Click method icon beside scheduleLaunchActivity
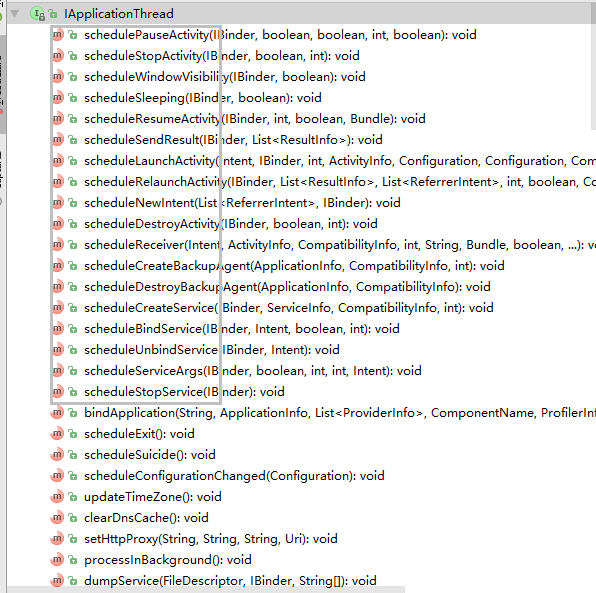This screenshot has height=593, width=596. (x=57, y=161)
